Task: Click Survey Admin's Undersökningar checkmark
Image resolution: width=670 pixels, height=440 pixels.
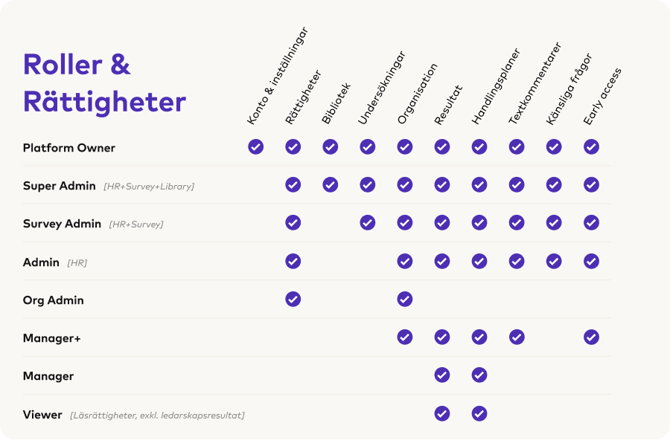Action: pyautogui.click(x=367, y=223)
